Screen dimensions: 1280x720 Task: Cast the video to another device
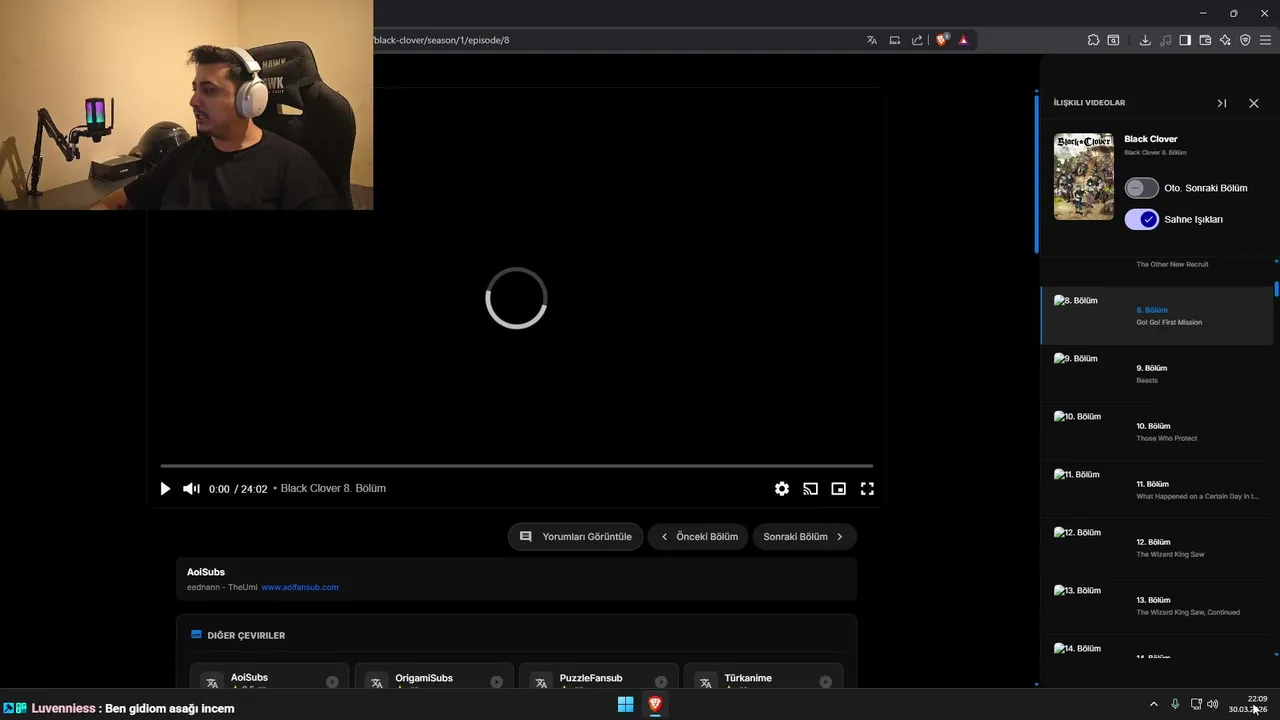(x=810, y=489)
